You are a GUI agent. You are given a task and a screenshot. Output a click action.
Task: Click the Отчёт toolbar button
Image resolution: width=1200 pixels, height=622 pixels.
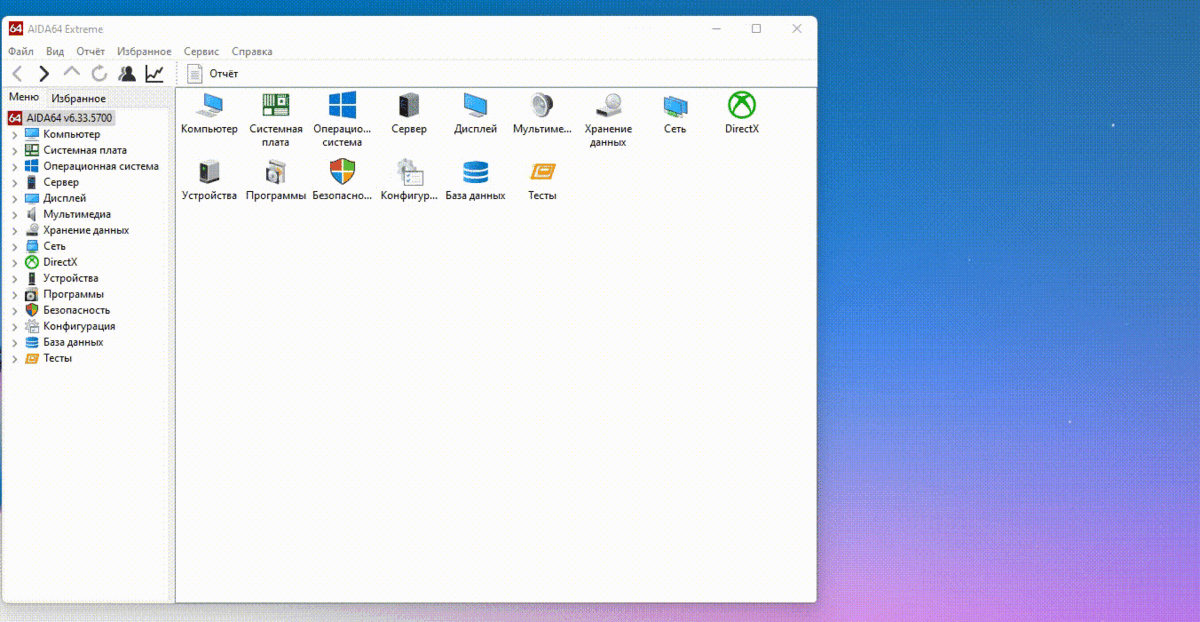click(213, 74)
